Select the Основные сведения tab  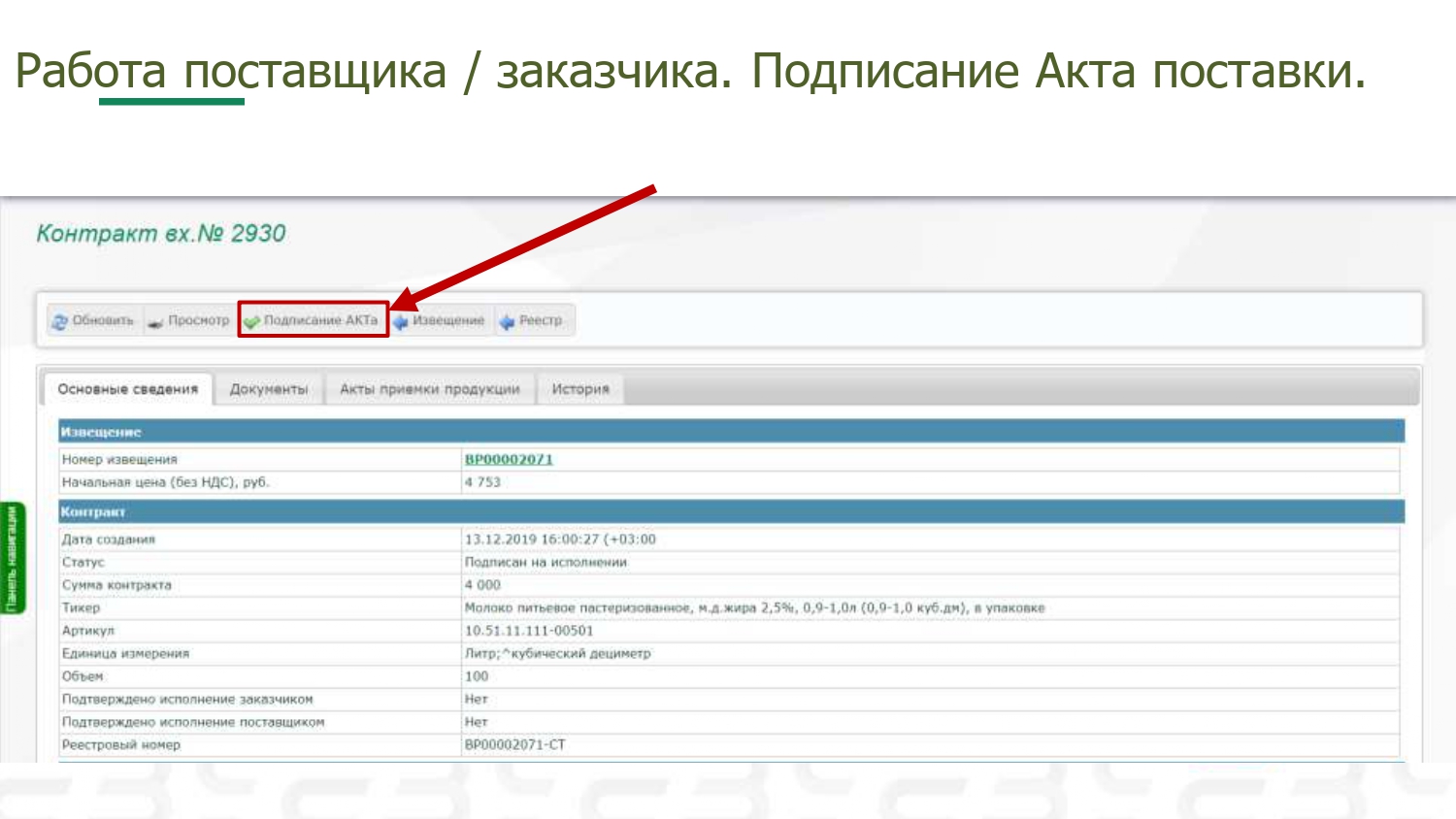[x=127, y=389]
